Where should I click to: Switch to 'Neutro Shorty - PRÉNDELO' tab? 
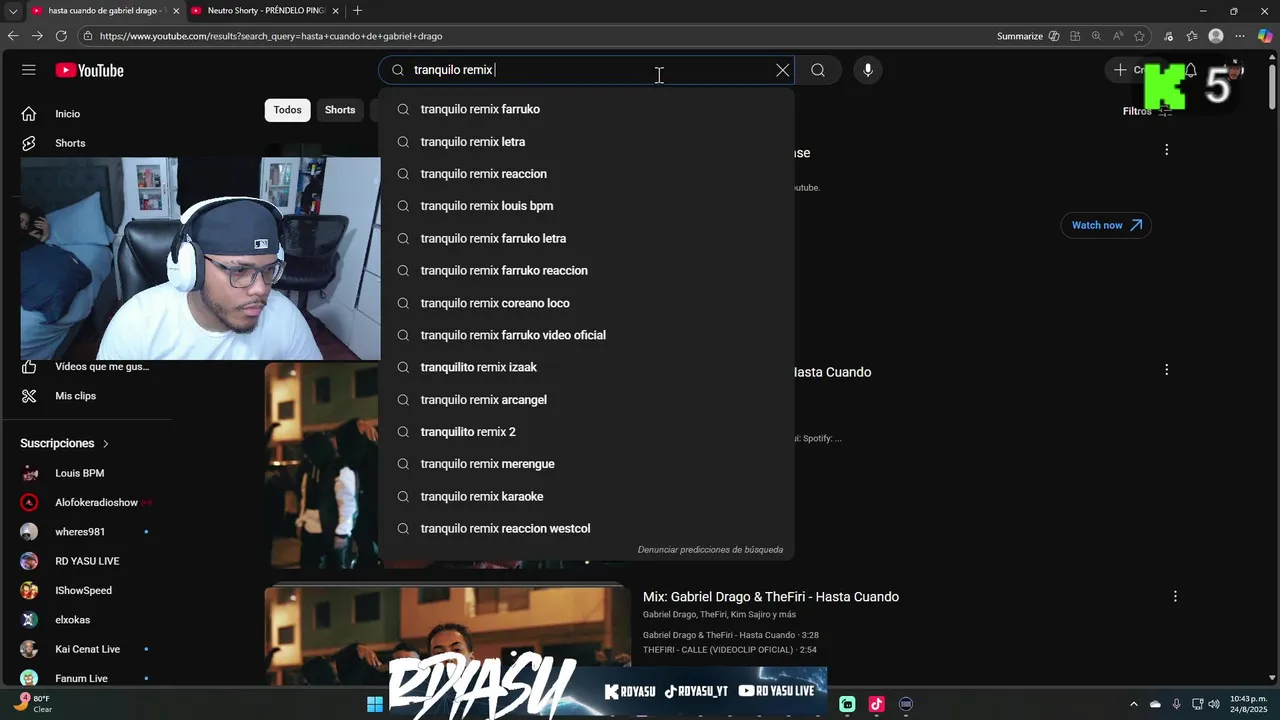click(x=265, y=11)
